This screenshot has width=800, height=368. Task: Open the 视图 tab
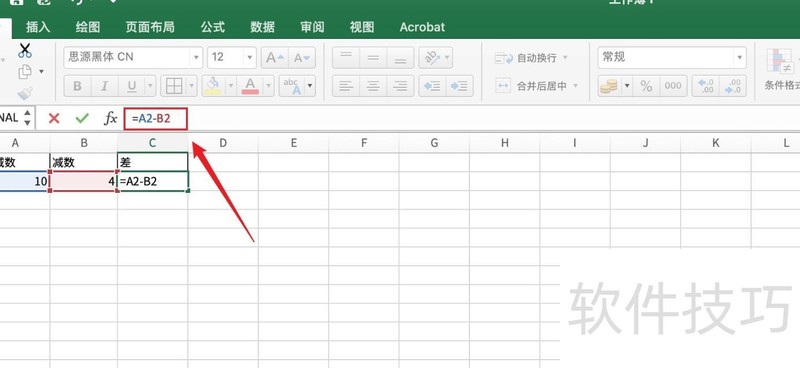(x=362, y=27)
